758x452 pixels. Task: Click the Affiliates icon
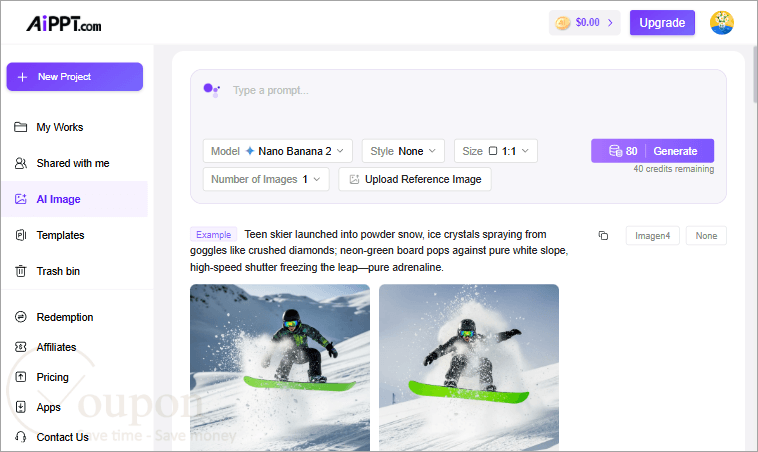point(20,347)
